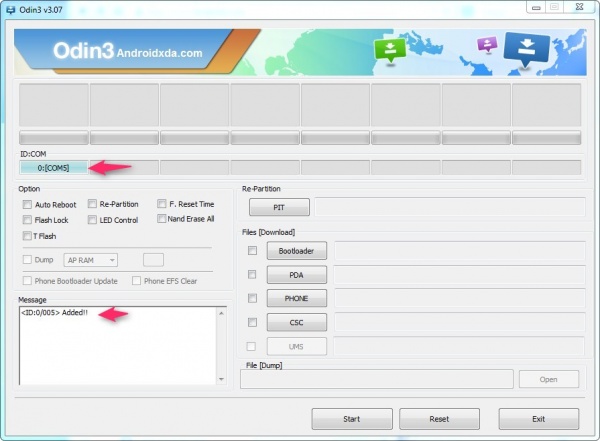The image size is (600, 441).
Task: Click the CSC file button
Action: pos(297,322)
